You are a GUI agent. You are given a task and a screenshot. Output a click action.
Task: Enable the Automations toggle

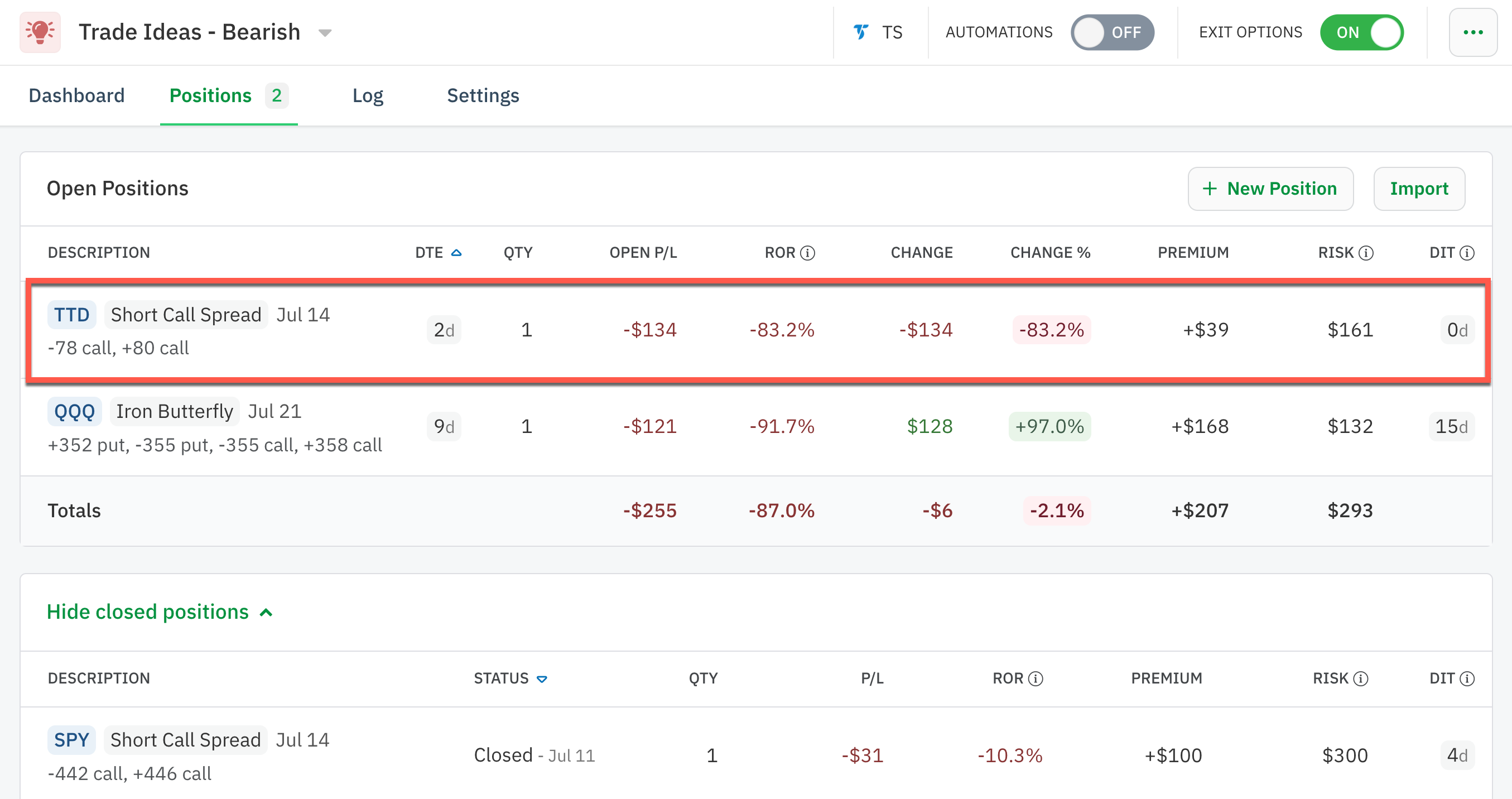[x=1112, y=32]
